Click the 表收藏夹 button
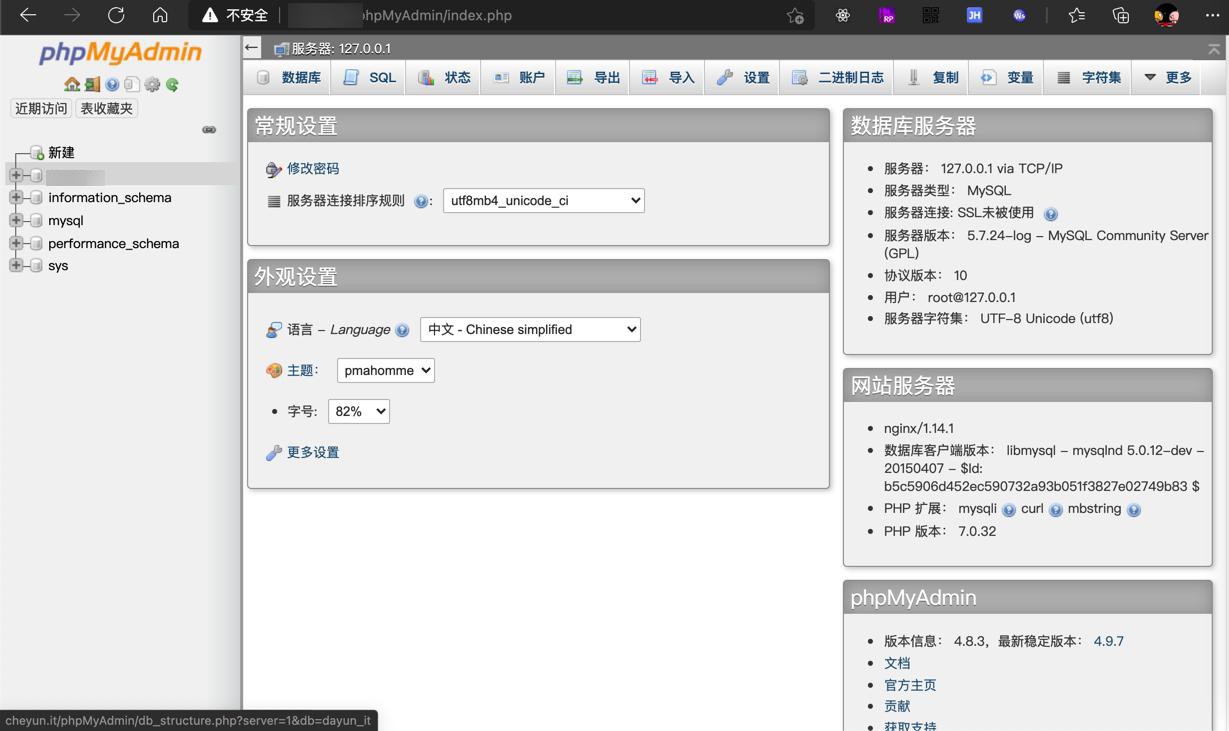Image resolution: width=1229 pixels, height=731 pixels. click(x=106, y=109)
